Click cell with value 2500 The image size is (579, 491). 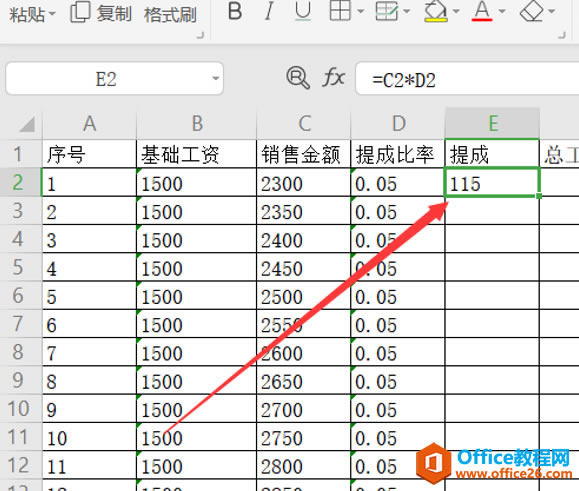click(304, 296)
